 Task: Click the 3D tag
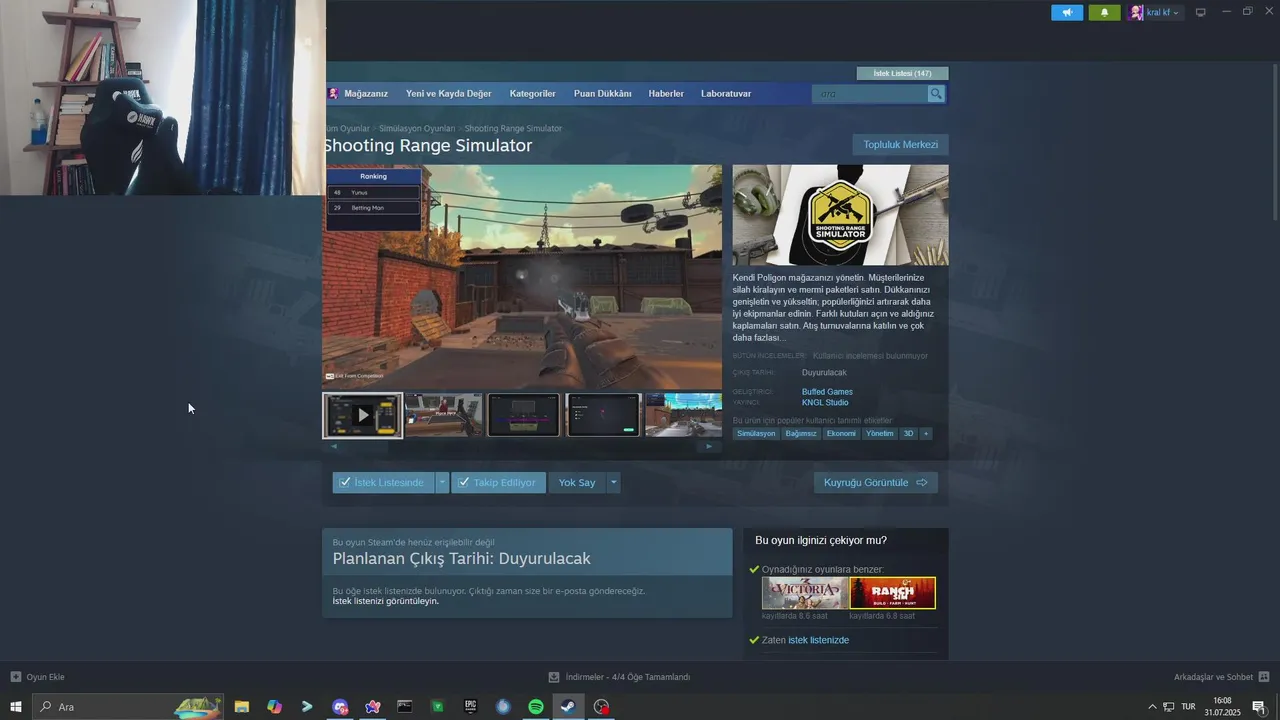tap(909, 434)
